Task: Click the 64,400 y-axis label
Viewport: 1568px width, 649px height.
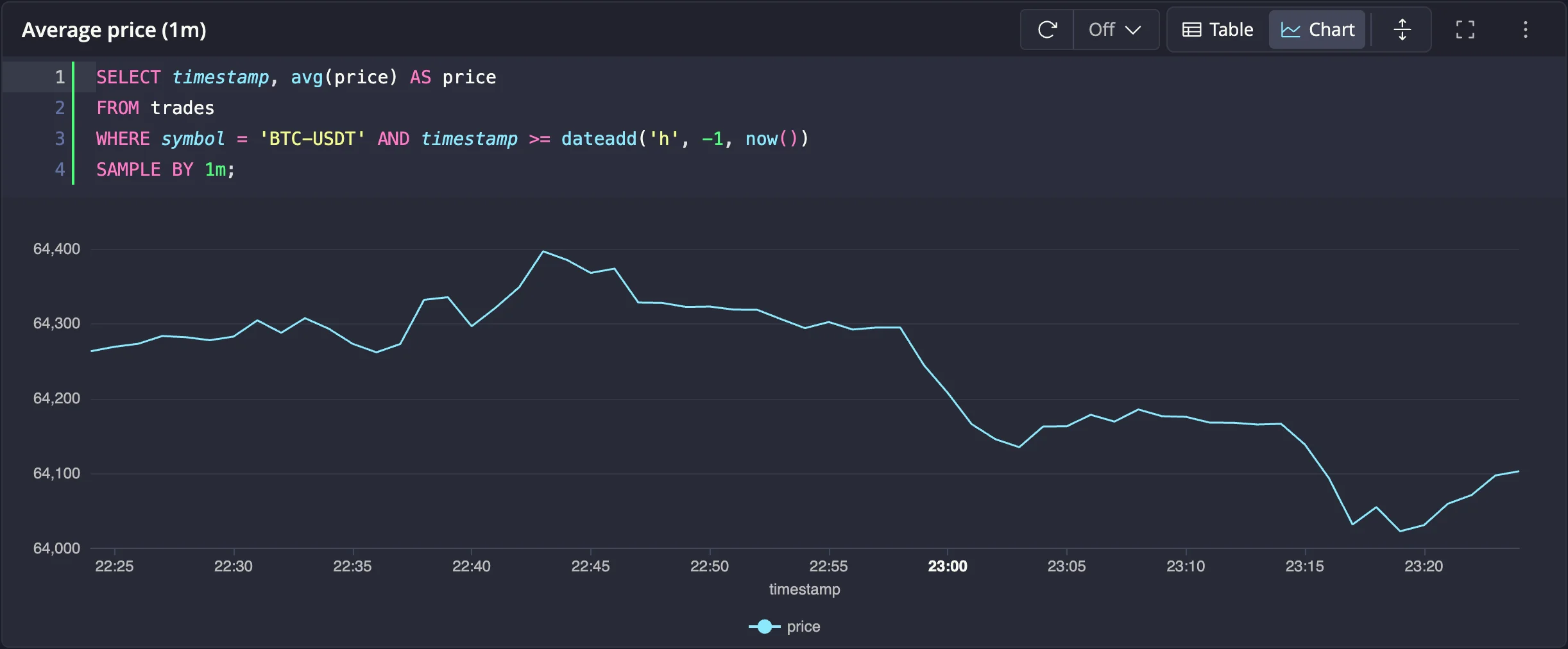Action: pos(56,249)
